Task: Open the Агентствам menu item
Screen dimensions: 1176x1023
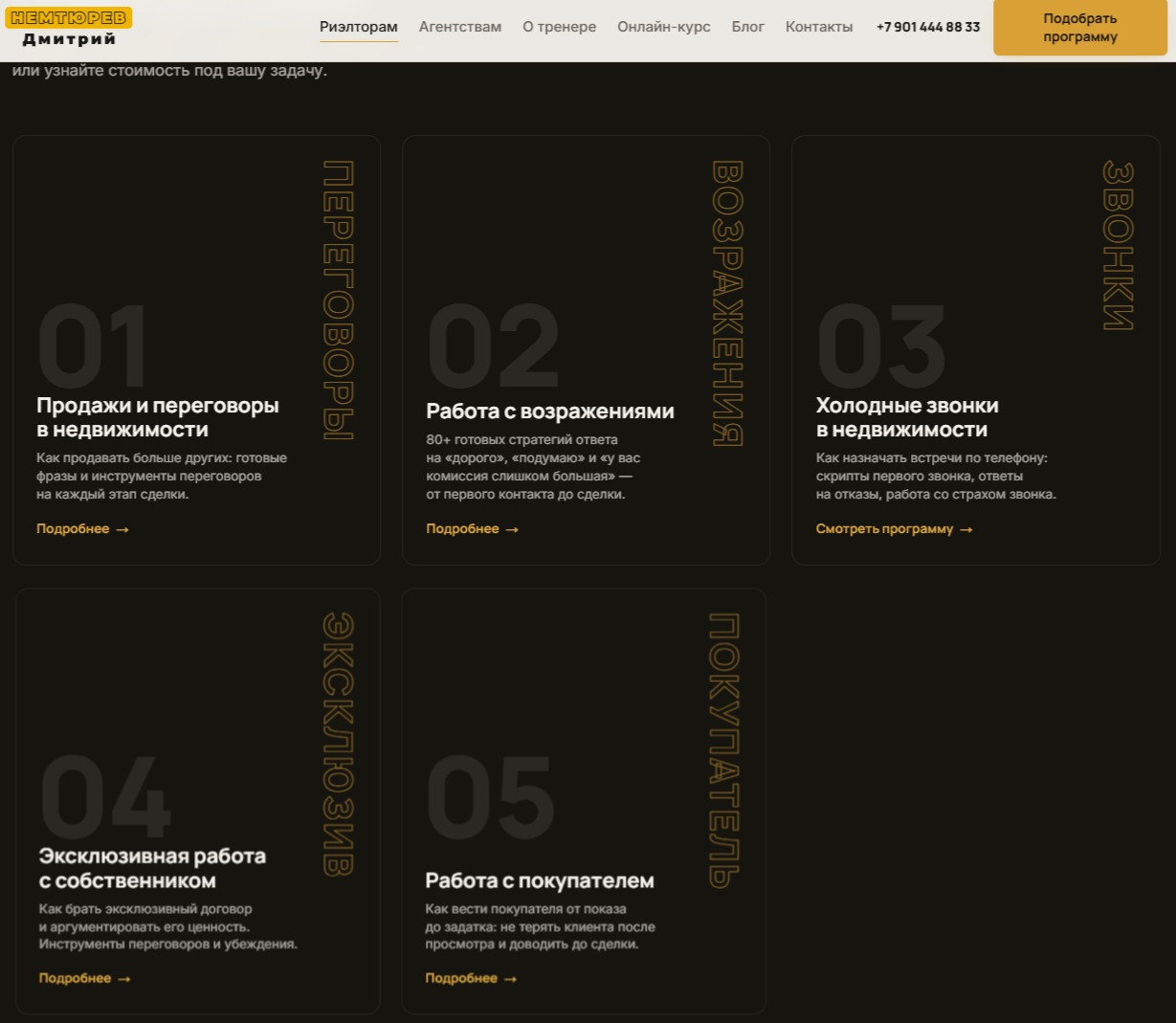Action: point(460,27)
